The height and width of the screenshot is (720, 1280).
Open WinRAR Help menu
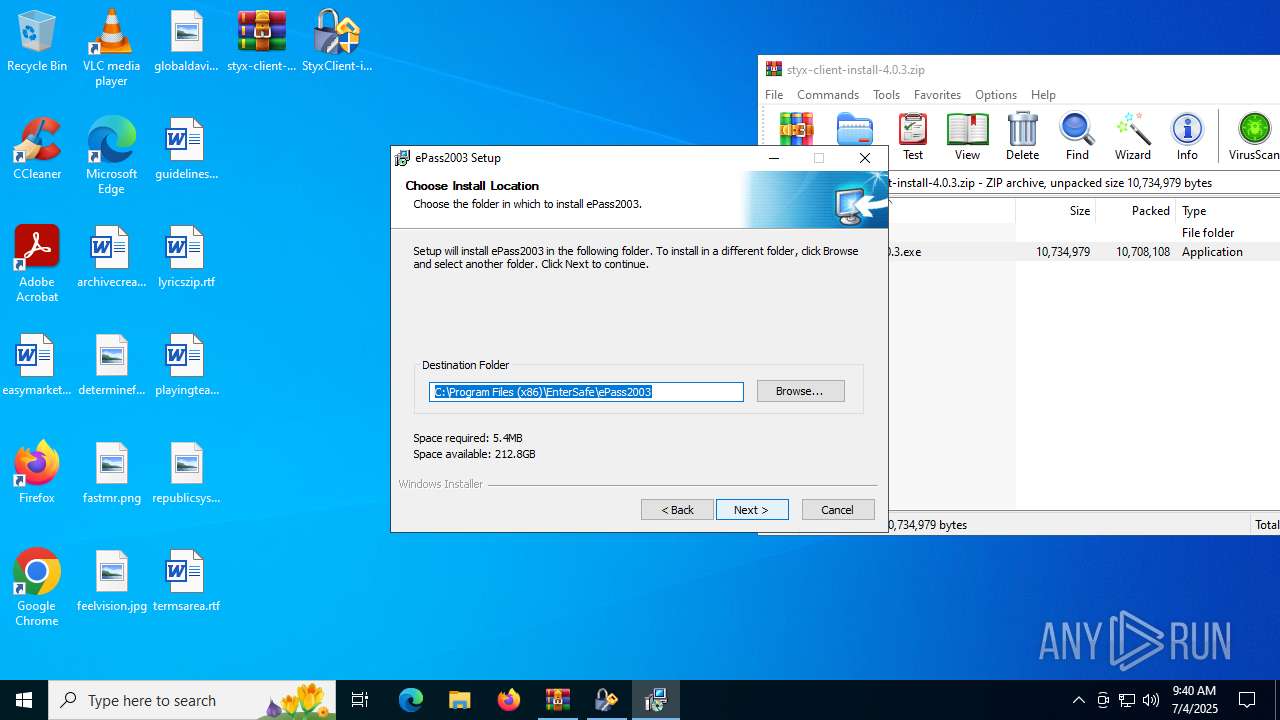click(x=1043, y=94)
